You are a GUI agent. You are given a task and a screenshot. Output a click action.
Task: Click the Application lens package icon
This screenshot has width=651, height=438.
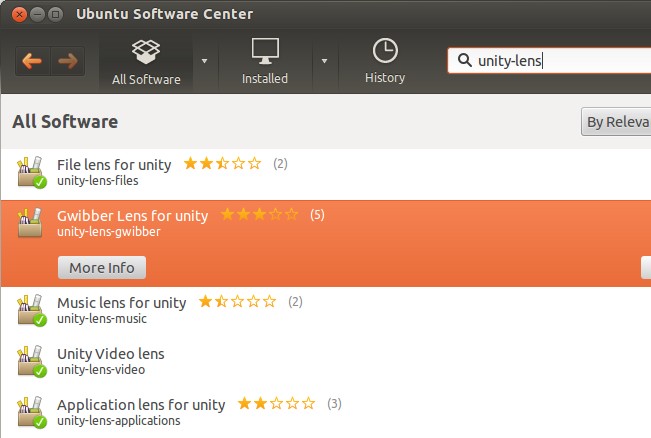point(32,412)
